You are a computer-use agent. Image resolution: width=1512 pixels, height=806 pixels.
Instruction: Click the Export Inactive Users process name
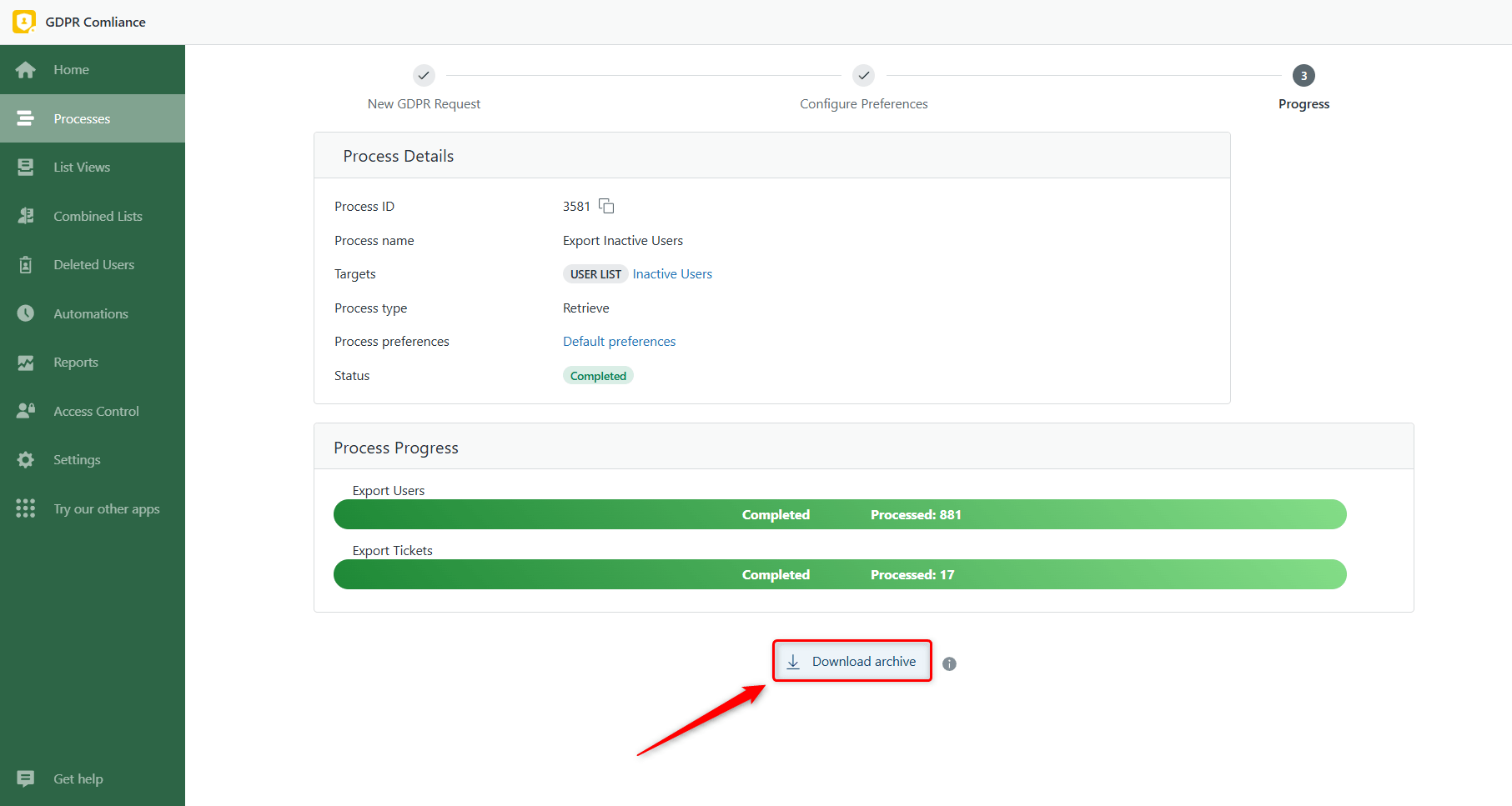click(623, 241)
